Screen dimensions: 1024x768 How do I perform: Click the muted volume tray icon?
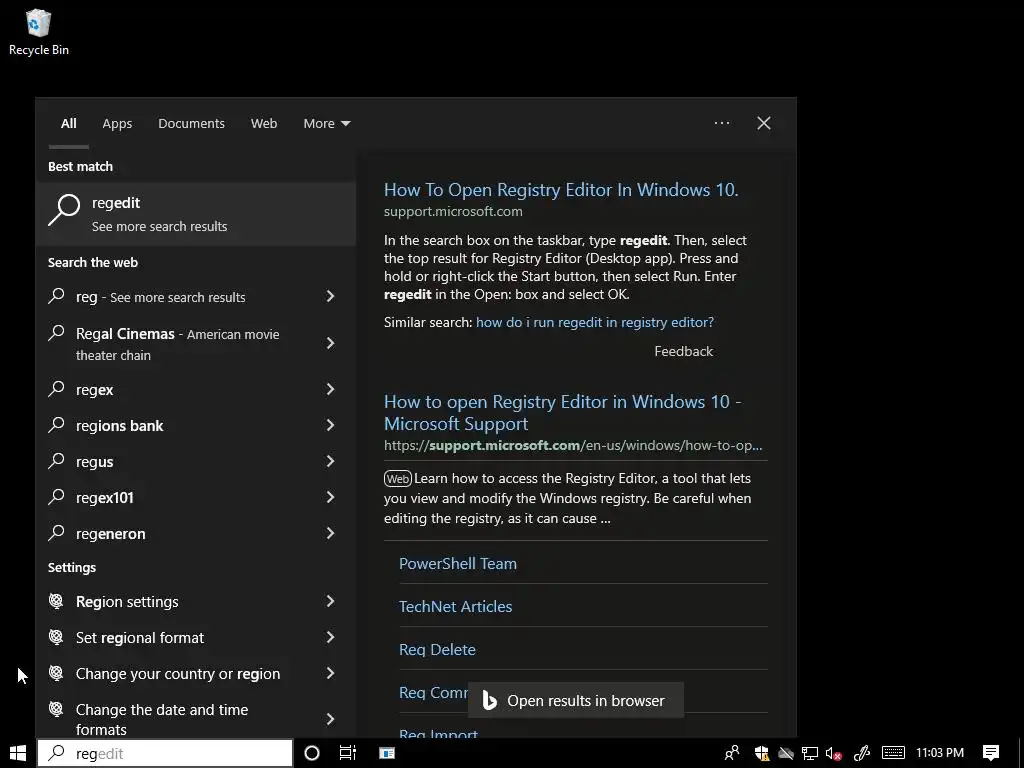pyautogui.click(x=833, y=753)
